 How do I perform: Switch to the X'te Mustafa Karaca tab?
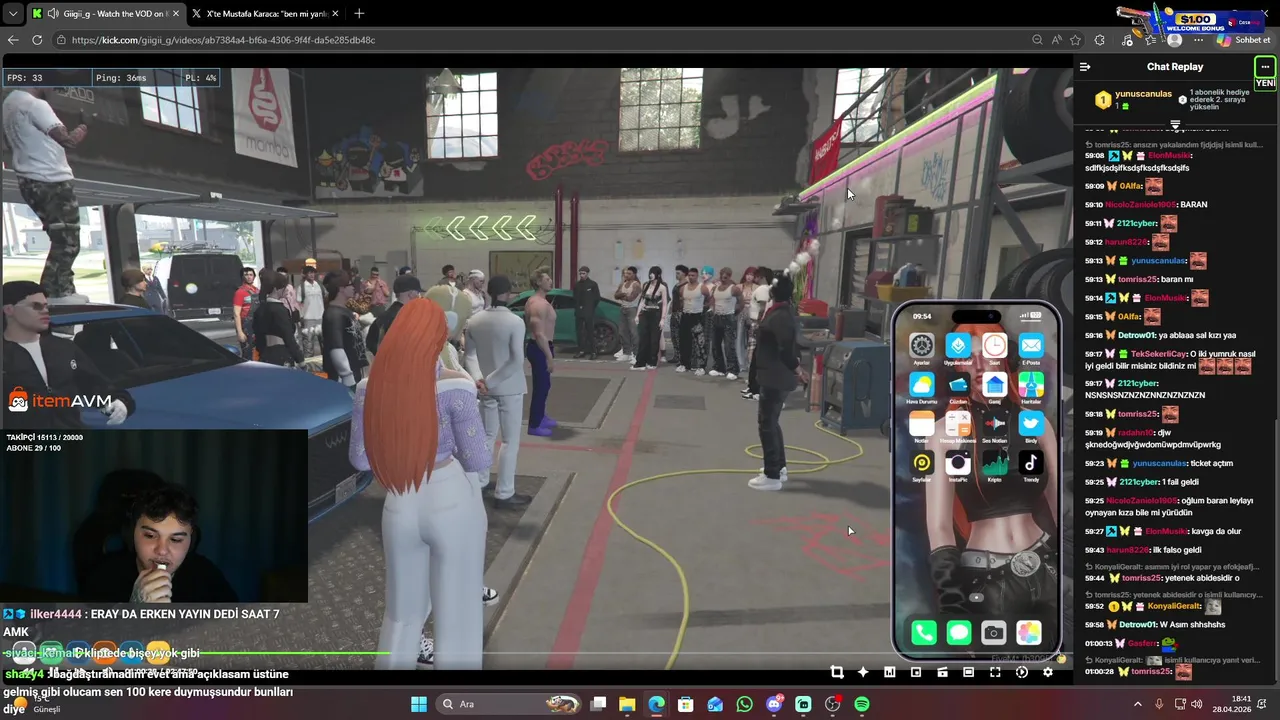pyautogui.click(x=263, y=13)
